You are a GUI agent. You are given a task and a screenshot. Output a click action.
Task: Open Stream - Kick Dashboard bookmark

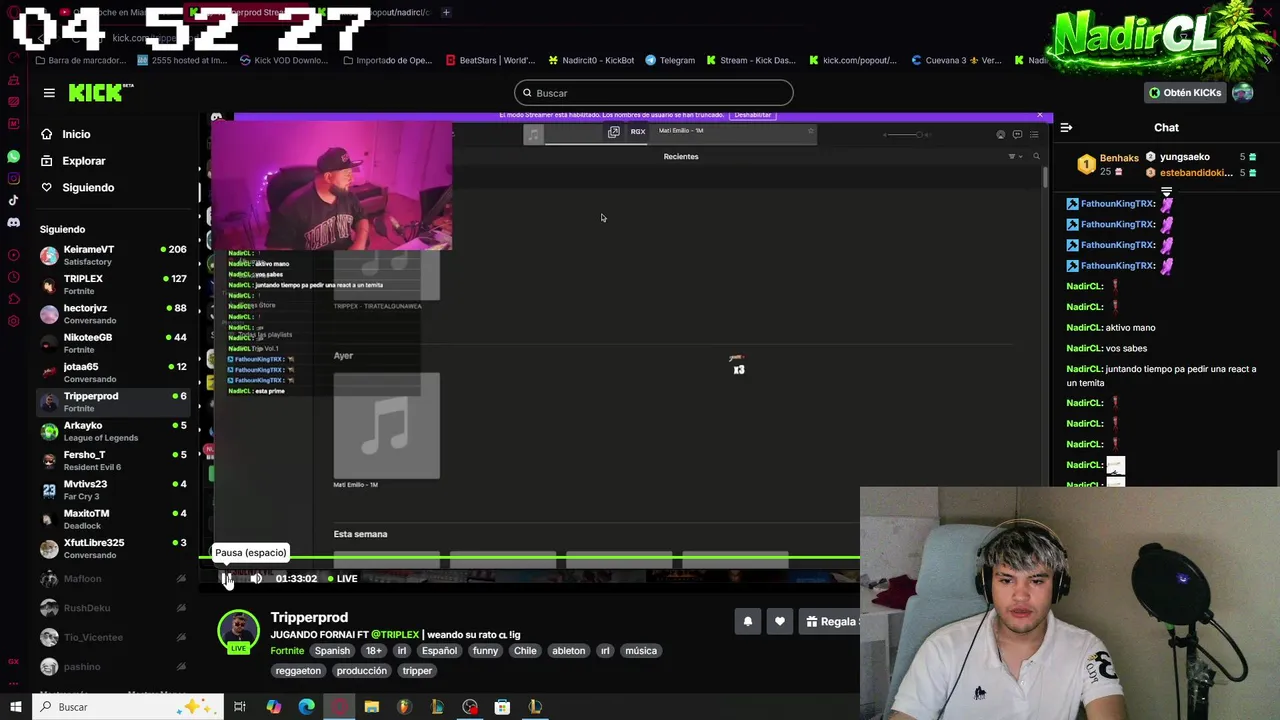750,60
